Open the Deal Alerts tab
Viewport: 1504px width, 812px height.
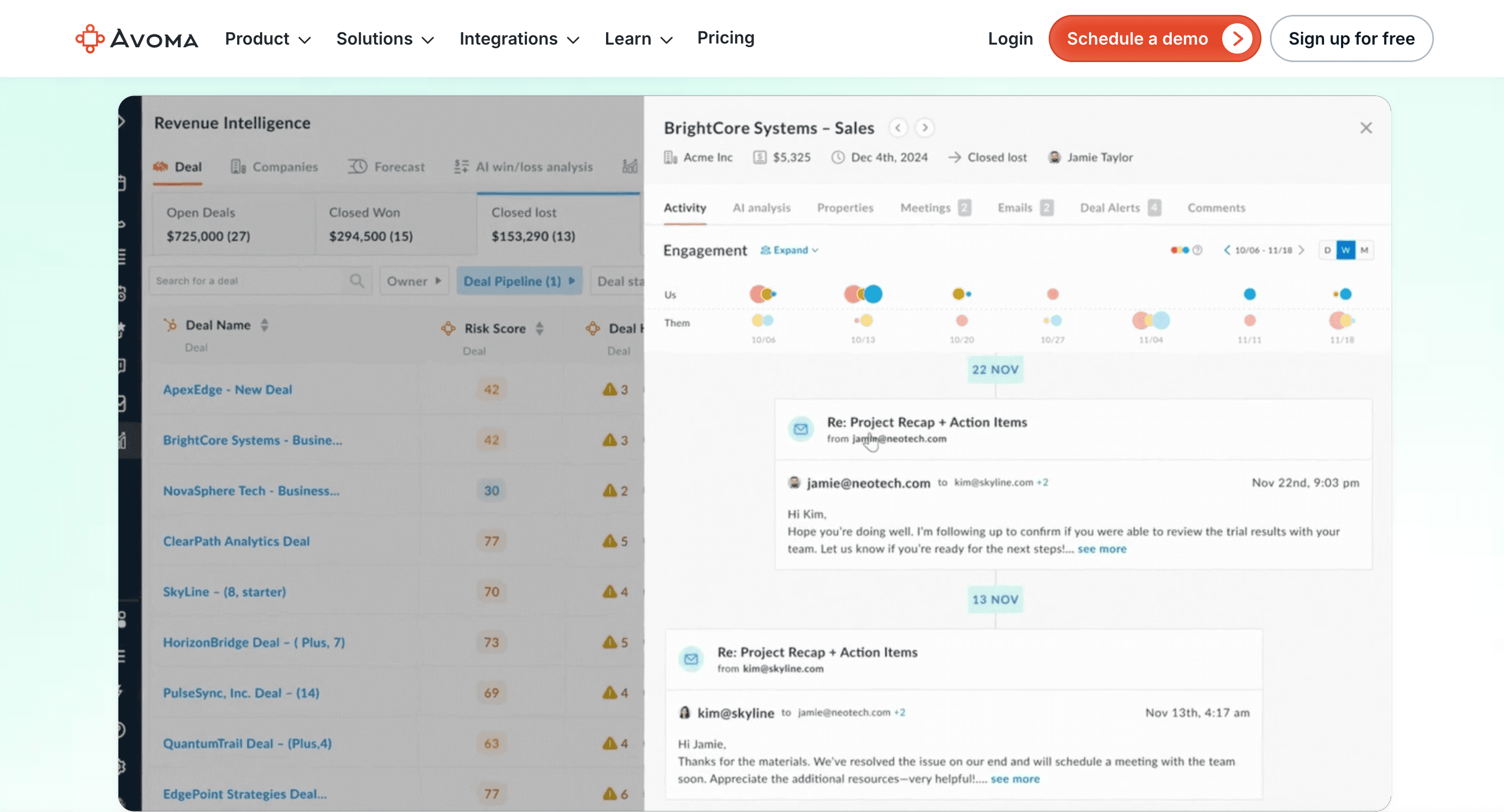pyautogui.click(x=1120, y=209)
